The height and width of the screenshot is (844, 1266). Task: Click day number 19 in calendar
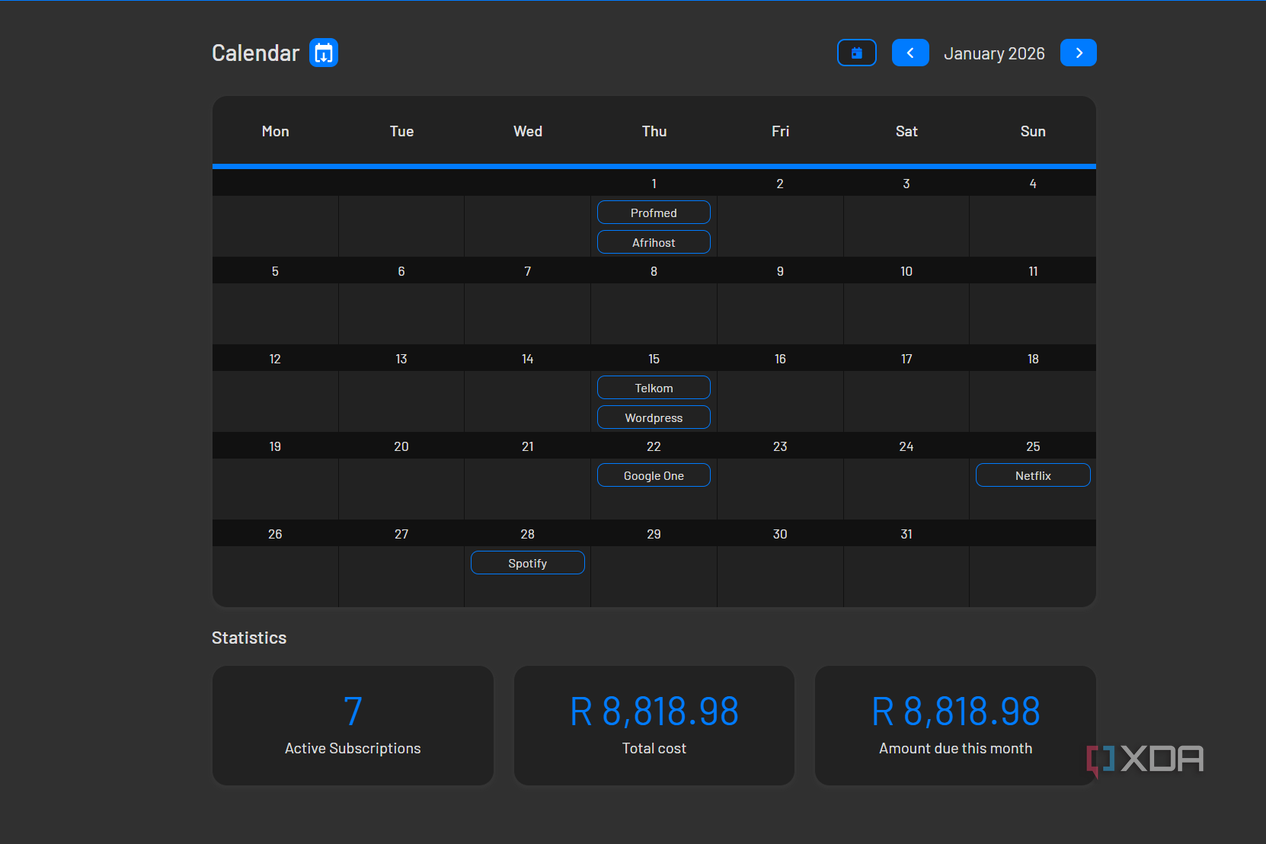point(275,446)
